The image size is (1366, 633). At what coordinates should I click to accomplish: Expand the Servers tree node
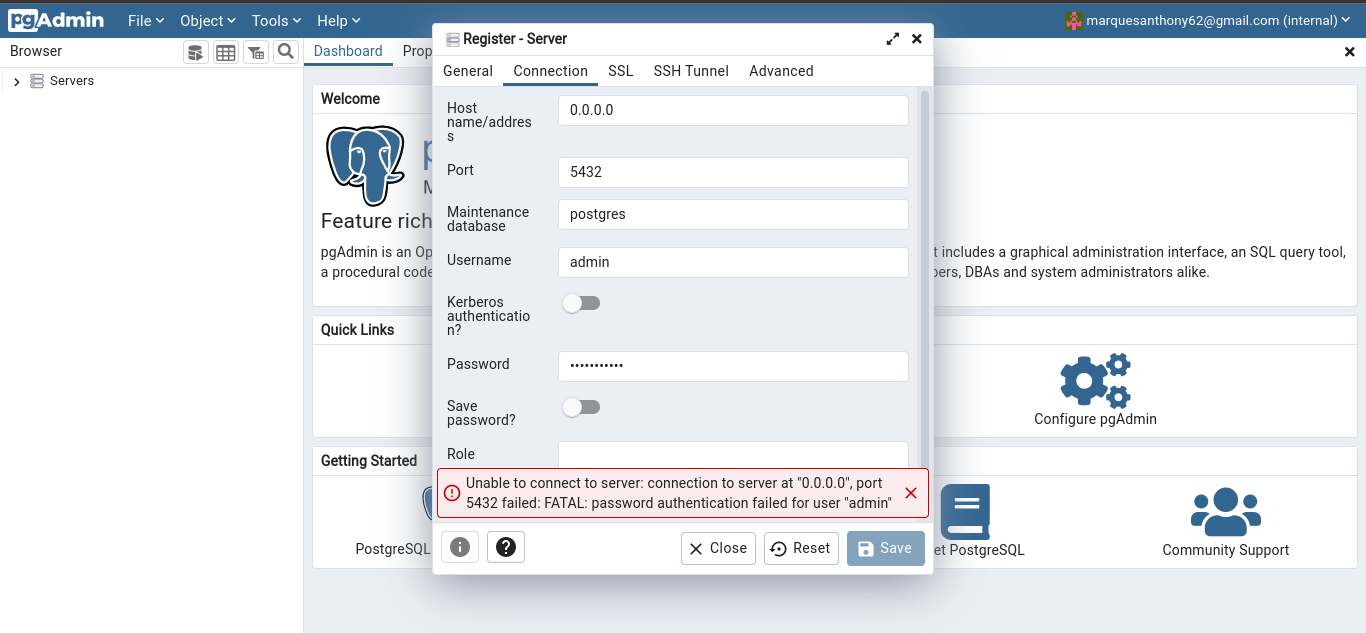[16, 81]
